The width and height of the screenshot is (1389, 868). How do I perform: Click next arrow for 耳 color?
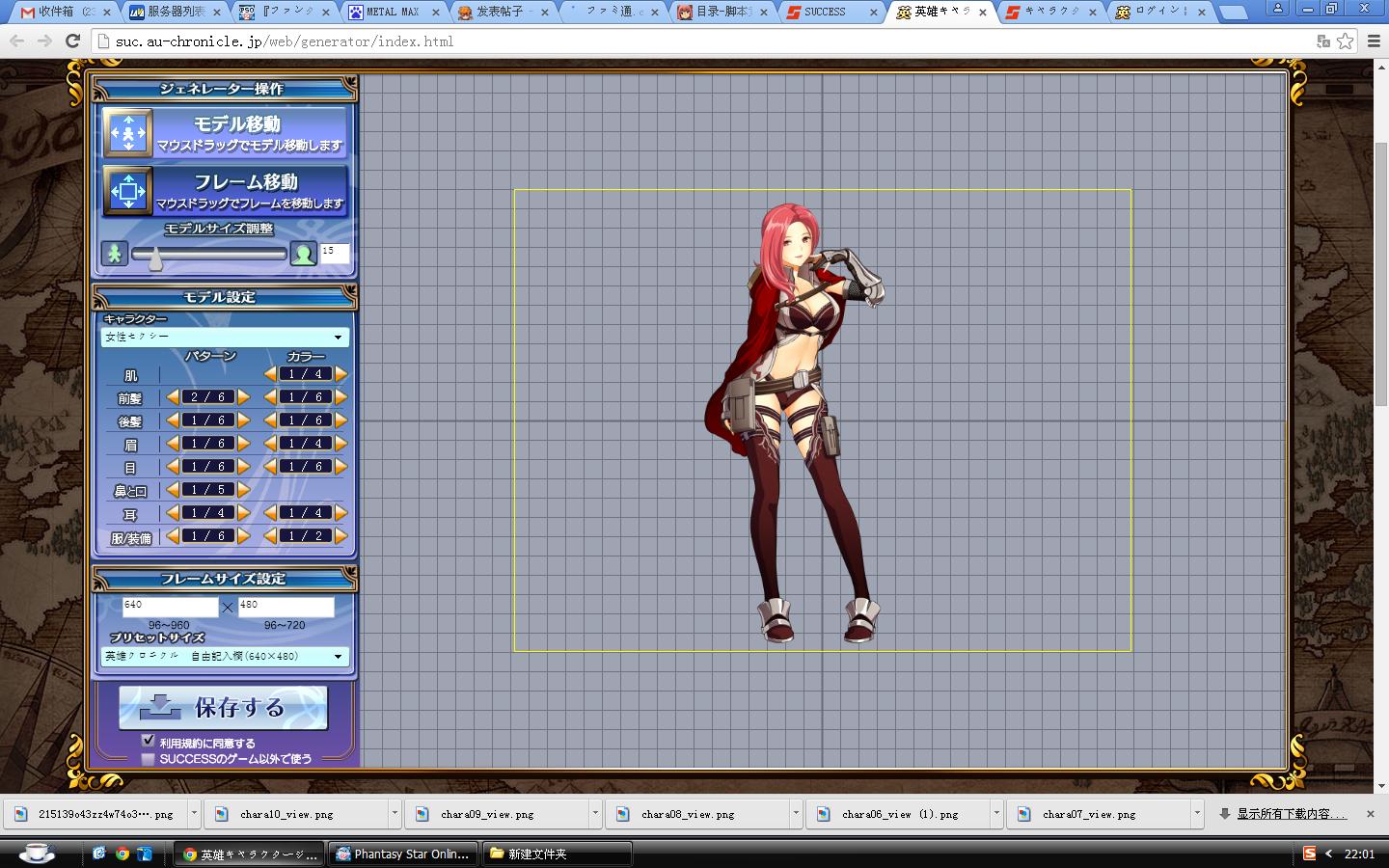340,513
